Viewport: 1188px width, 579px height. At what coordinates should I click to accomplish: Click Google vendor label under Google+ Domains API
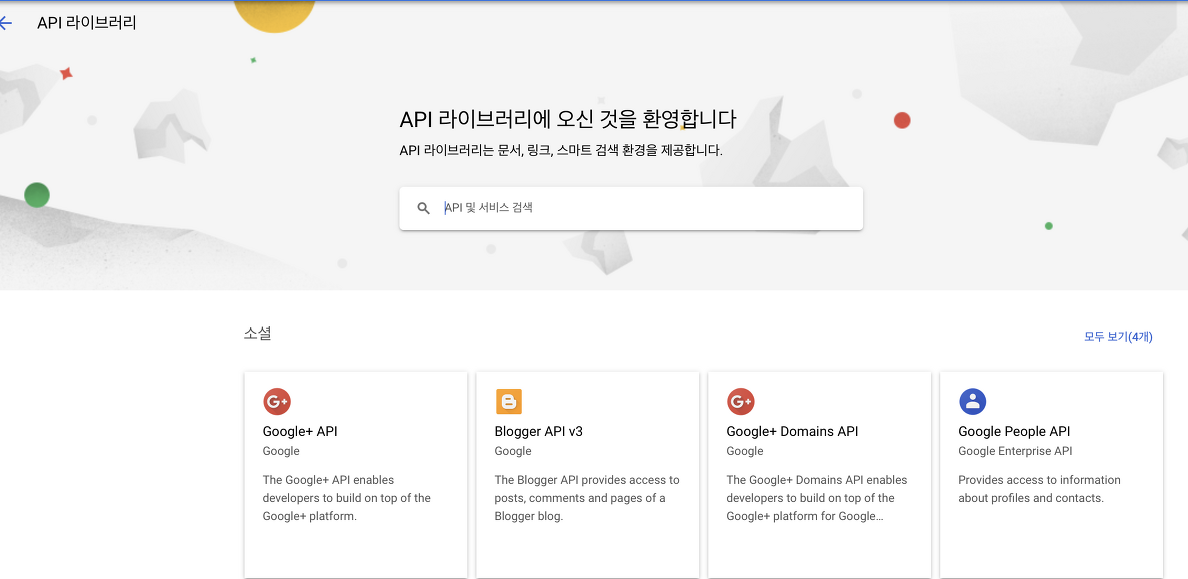coord(745,451)
